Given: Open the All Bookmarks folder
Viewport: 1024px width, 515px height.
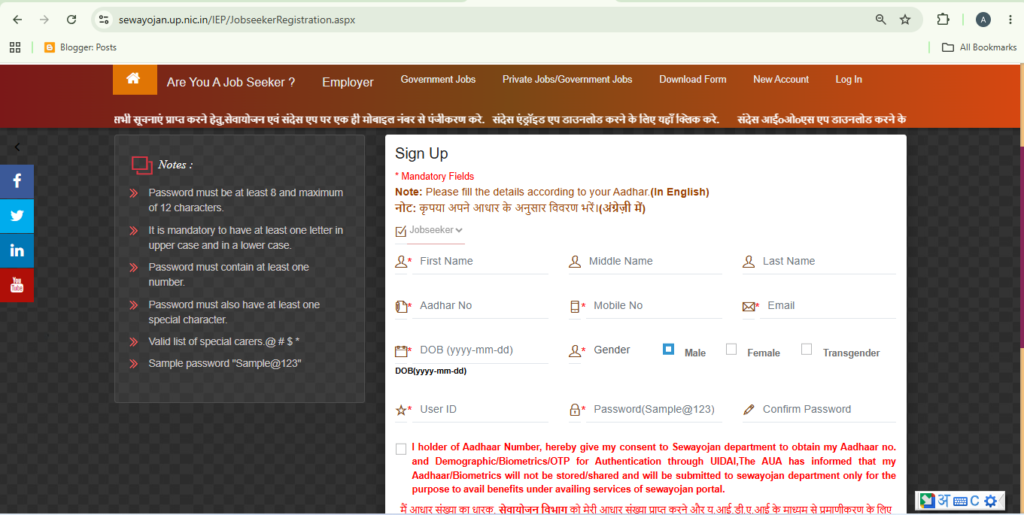Looking at the screenshot, I should pyautogui.click(x=979, y=47).
